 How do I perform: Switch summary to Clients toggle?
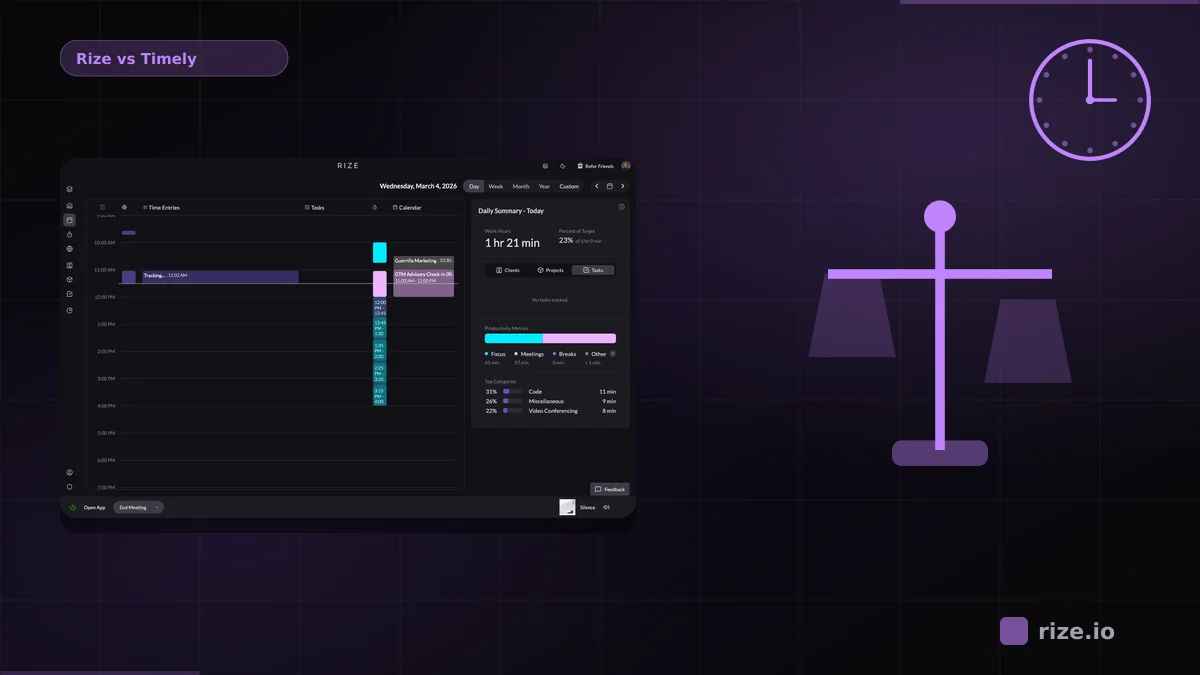click(x=508, y=270)
